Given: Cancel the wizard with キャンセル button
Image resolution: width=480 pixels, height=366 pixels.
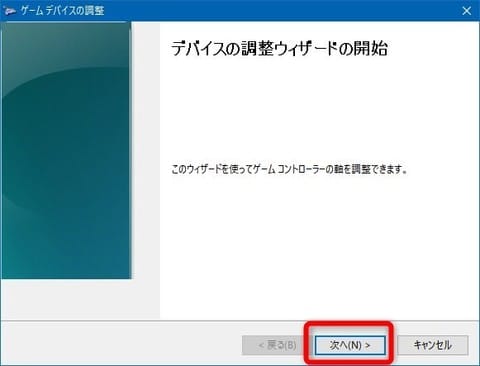Looking at the screenshot, I should [x=433, y=345].
